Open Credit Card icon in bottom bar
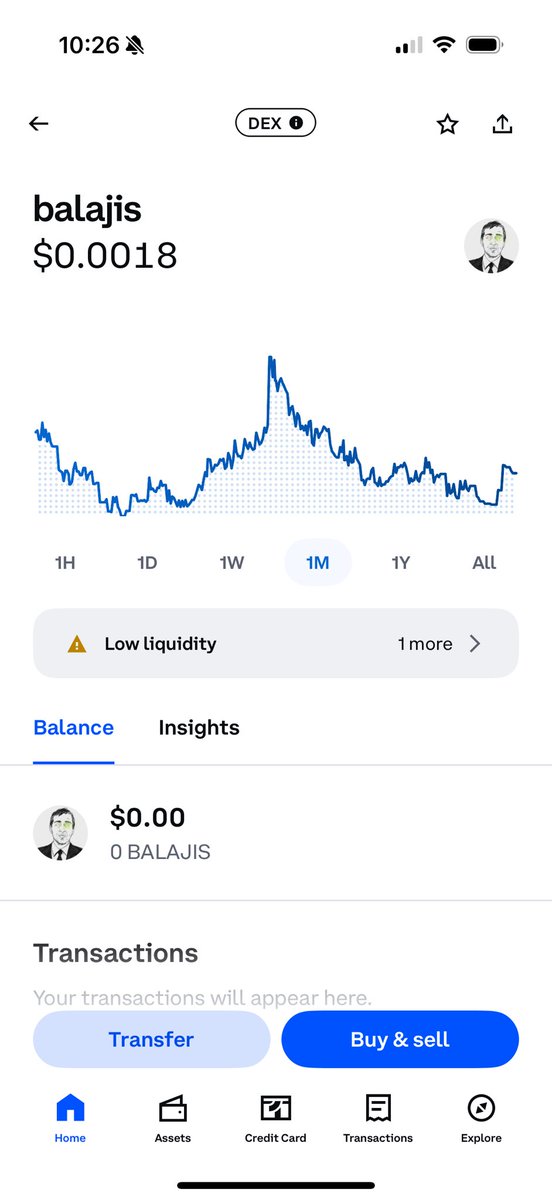This screenshot has height=1200, width=552. pos(276,1108)
